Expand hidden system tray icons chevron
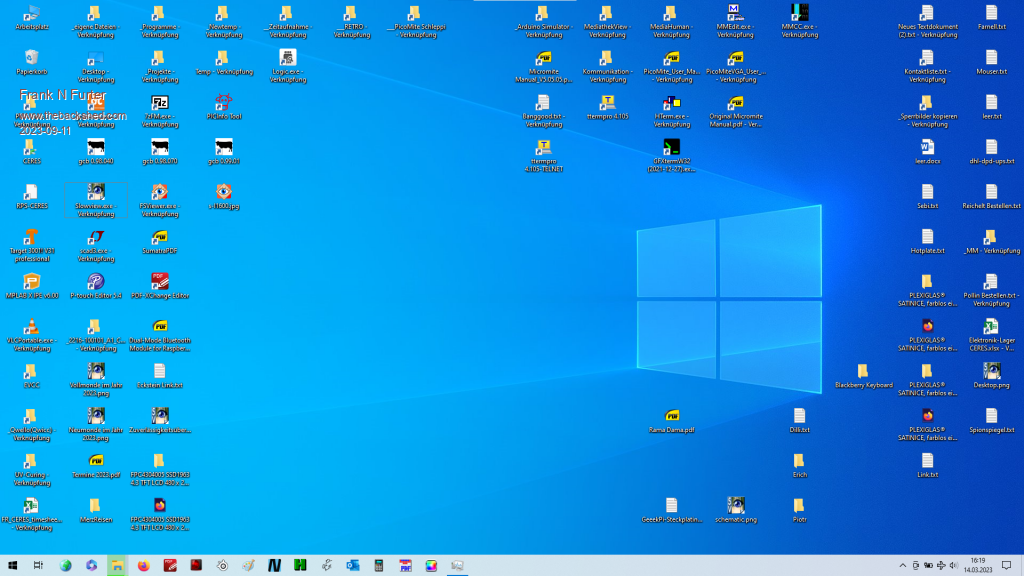Image resolution: width=1024 pixels, height=576 pixels. click(903, 566)
